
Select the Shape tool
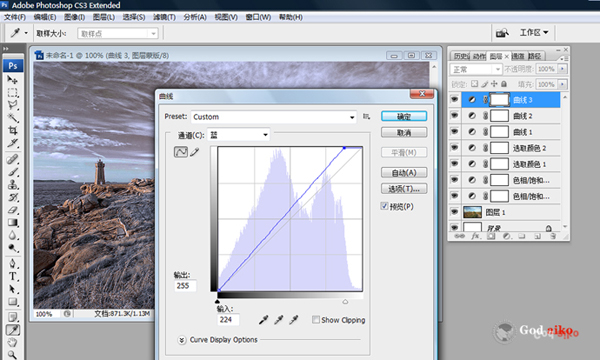(x=12, y=302)
